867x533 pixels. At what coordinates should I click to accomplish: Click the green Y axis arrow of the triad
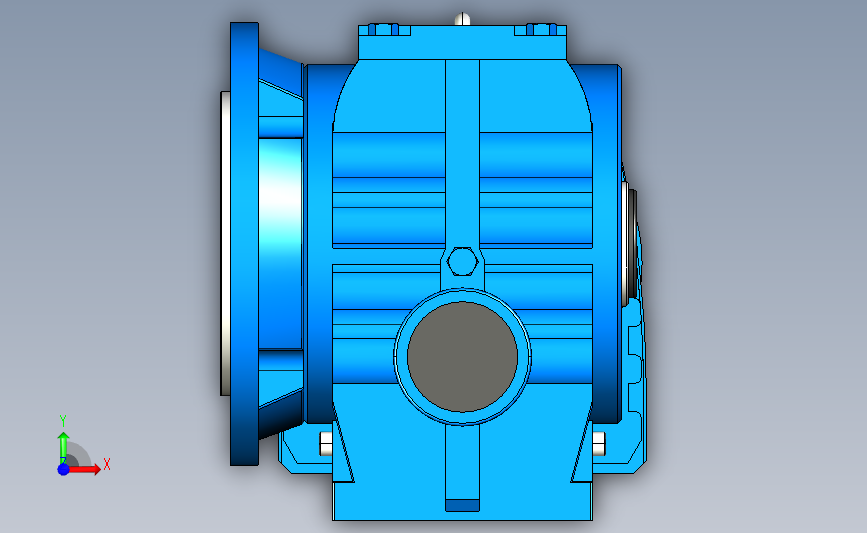[x=64, y=447]
